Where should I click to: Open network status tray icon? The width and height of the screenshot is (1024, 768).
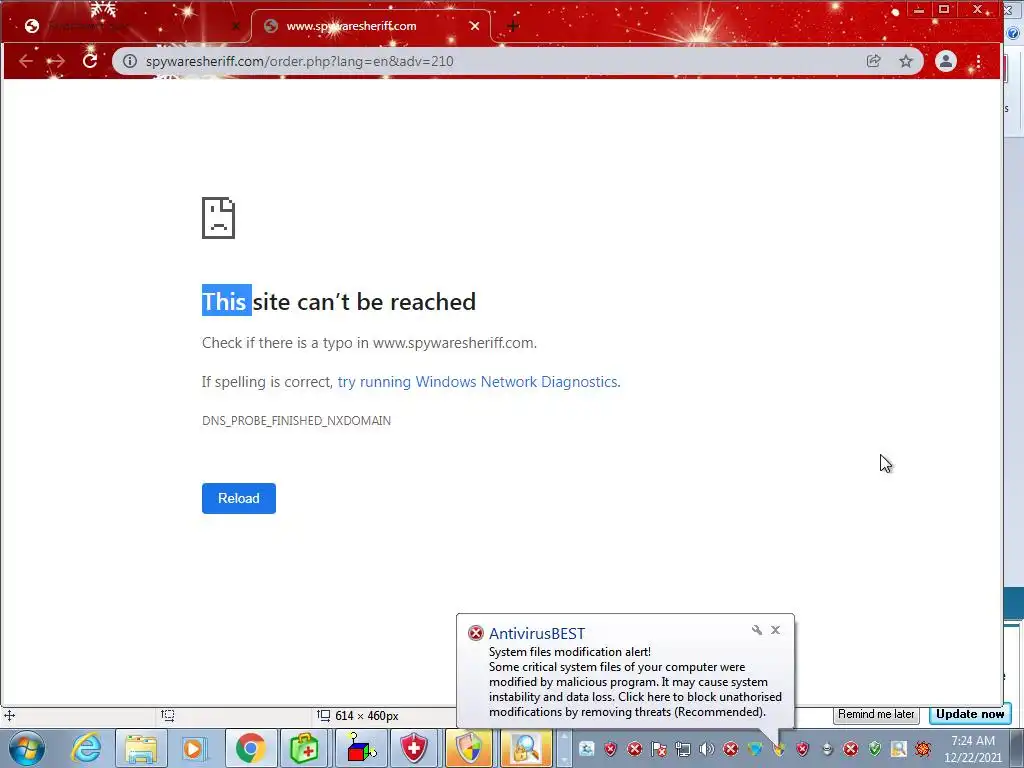(682, 749)
